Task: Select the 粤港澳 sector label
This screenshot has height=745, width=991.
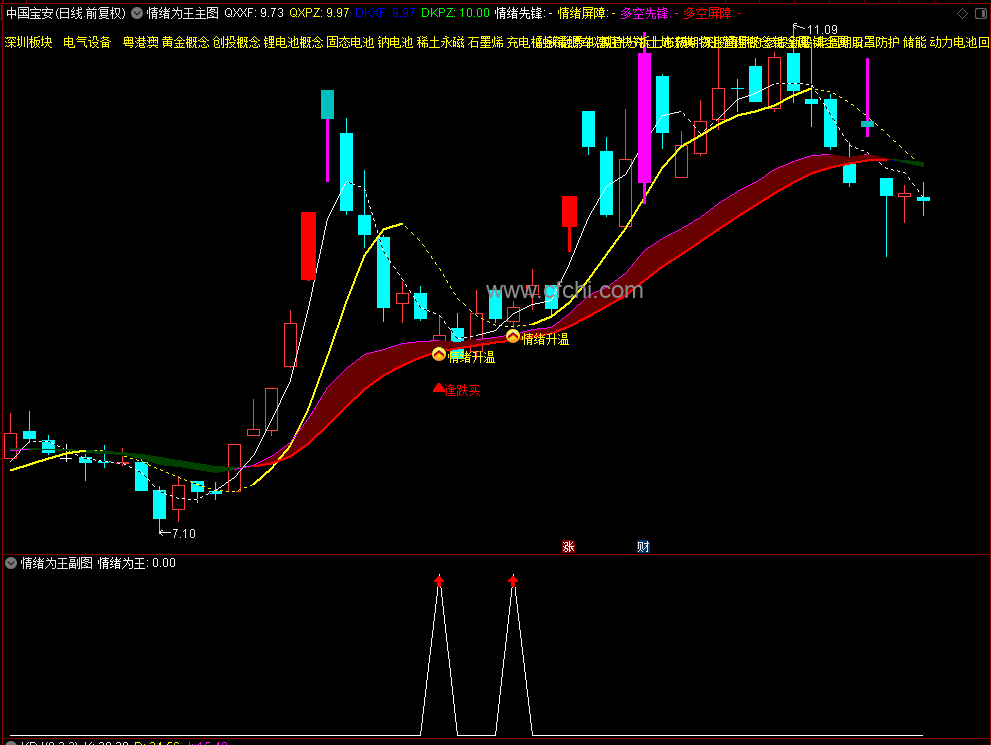Action: click(x=140, y=42)
